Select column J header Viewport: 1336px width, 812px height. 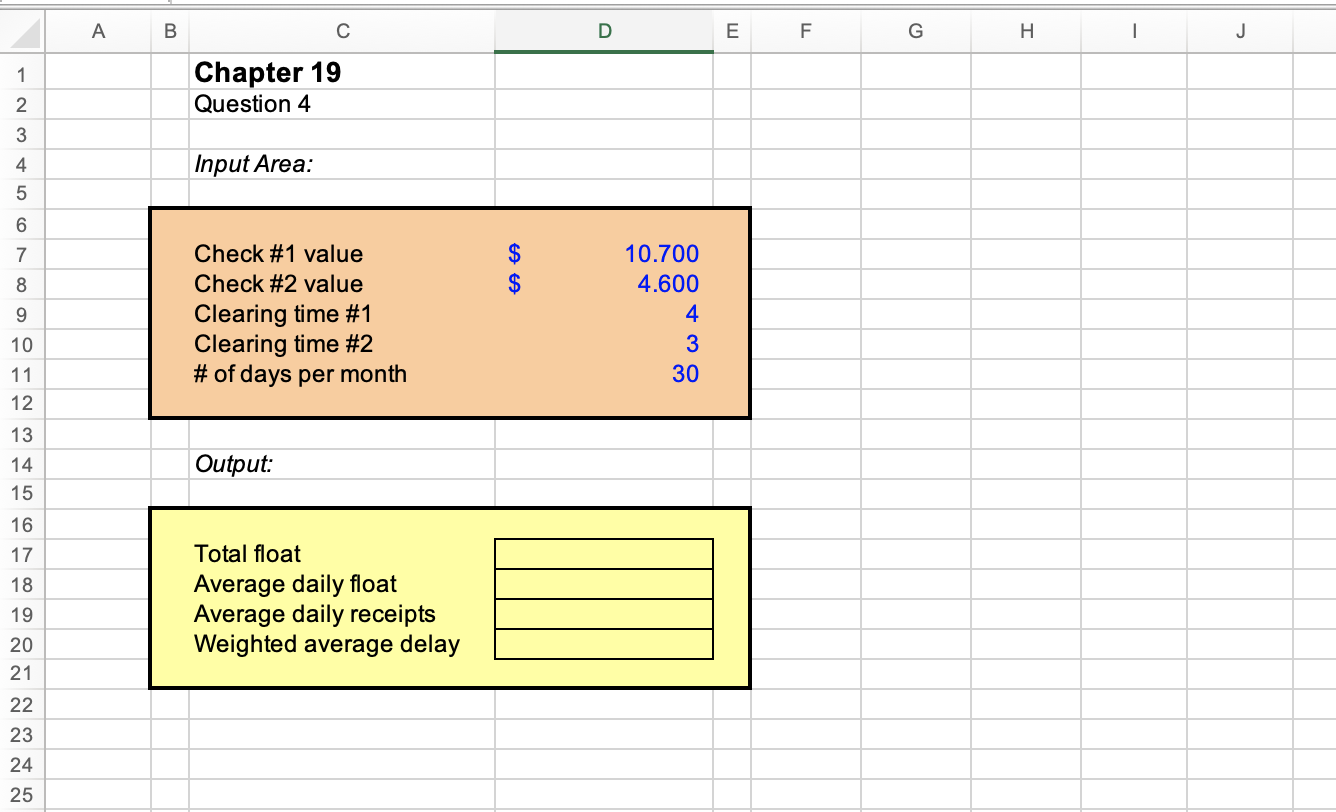[1240, 32]
